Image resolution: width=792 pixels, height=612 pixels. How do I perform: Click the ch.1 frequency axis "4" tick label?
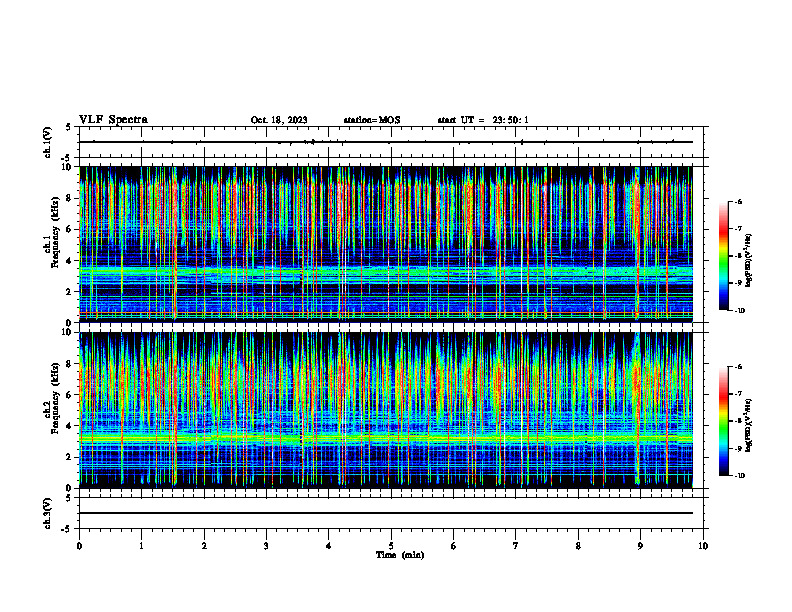71,260
